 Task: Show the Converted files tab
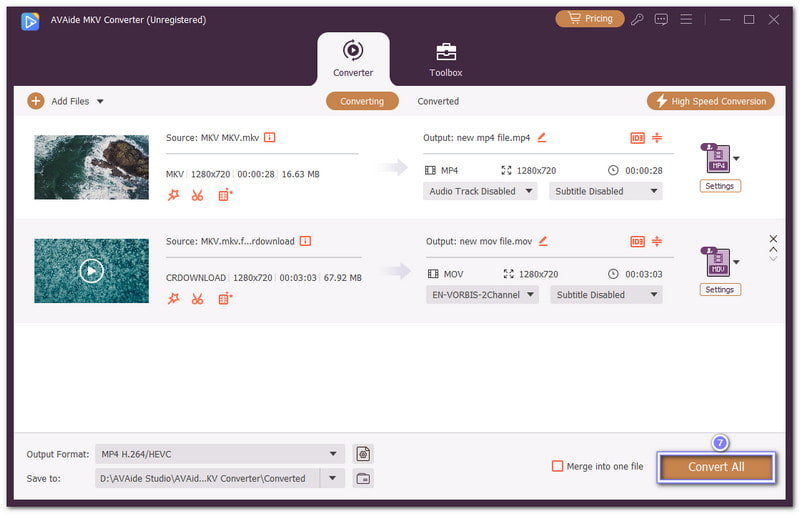(438, 101)
